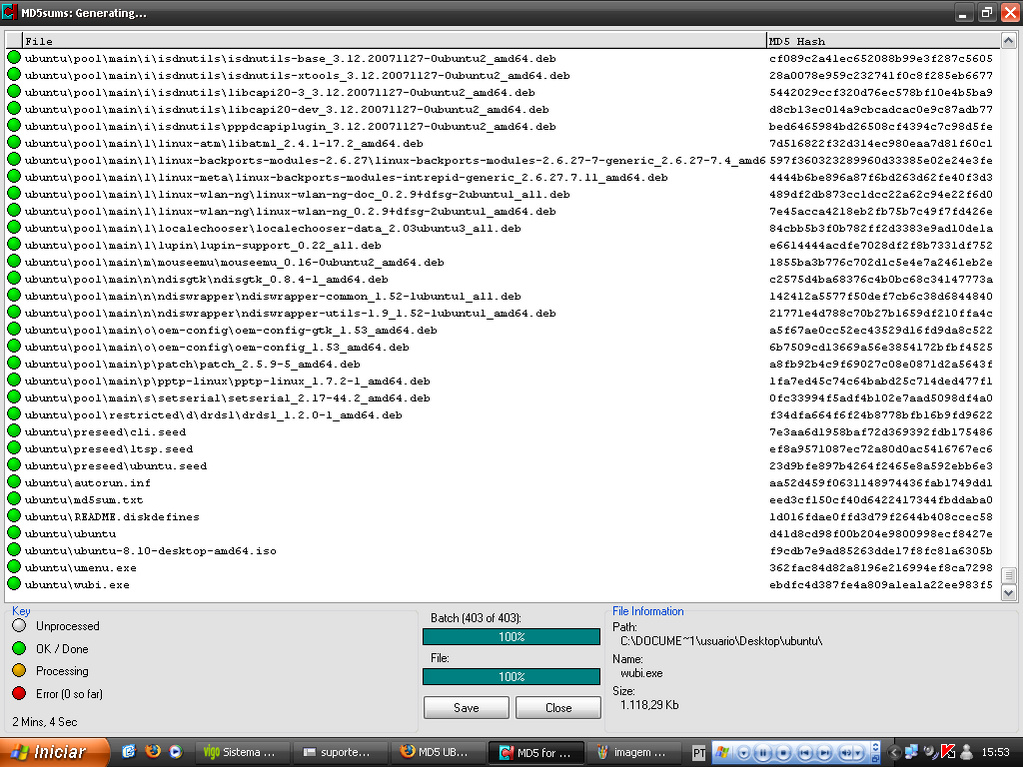
Task: Click the status icon for libatm1_2.4.1-17.2_amd64.deb
Action: pyautogui.click(x=14, y=143)
